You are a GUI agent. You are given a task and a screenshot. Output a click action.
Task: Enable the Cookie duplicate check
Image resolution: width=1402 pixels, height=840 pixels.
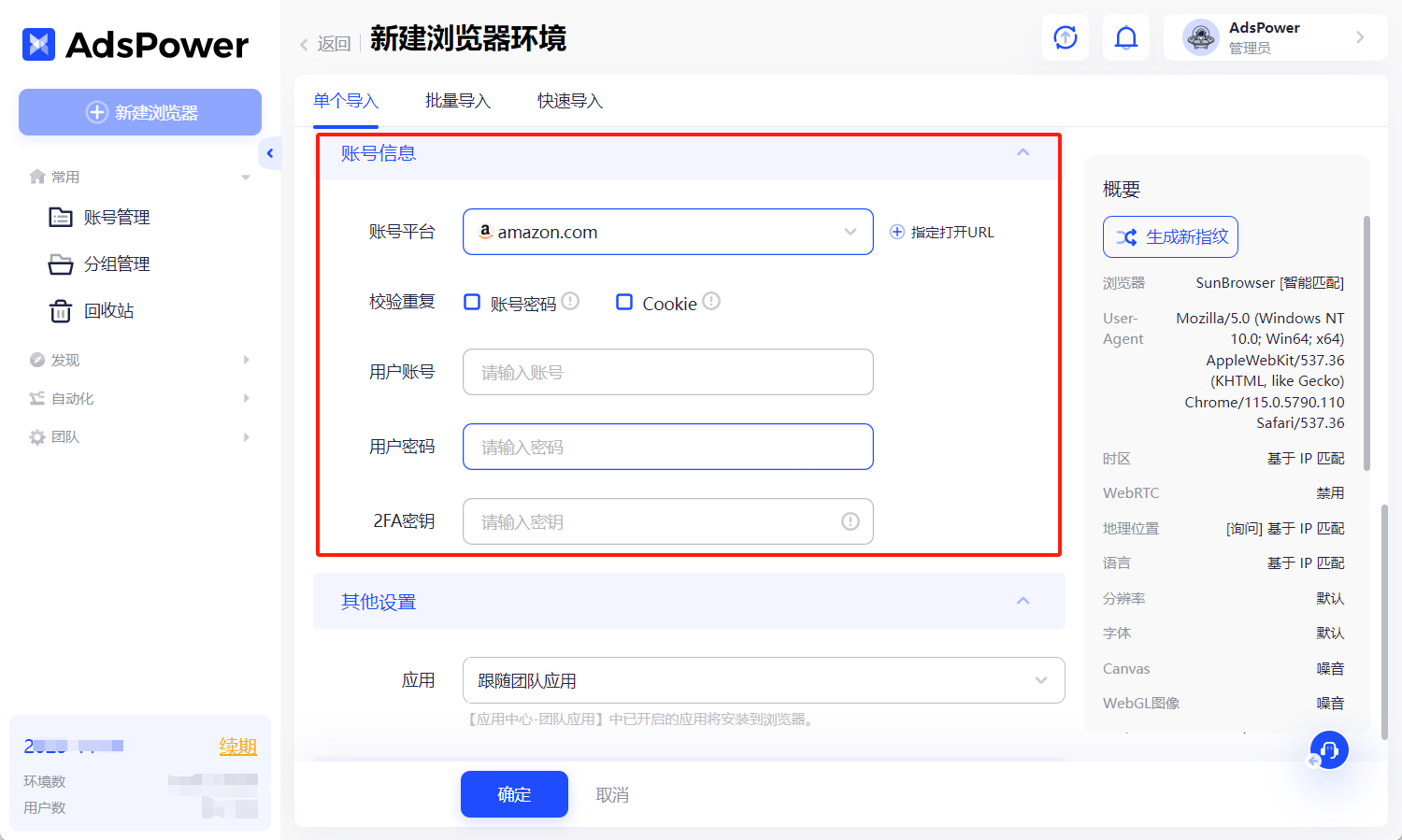[624, 302]
